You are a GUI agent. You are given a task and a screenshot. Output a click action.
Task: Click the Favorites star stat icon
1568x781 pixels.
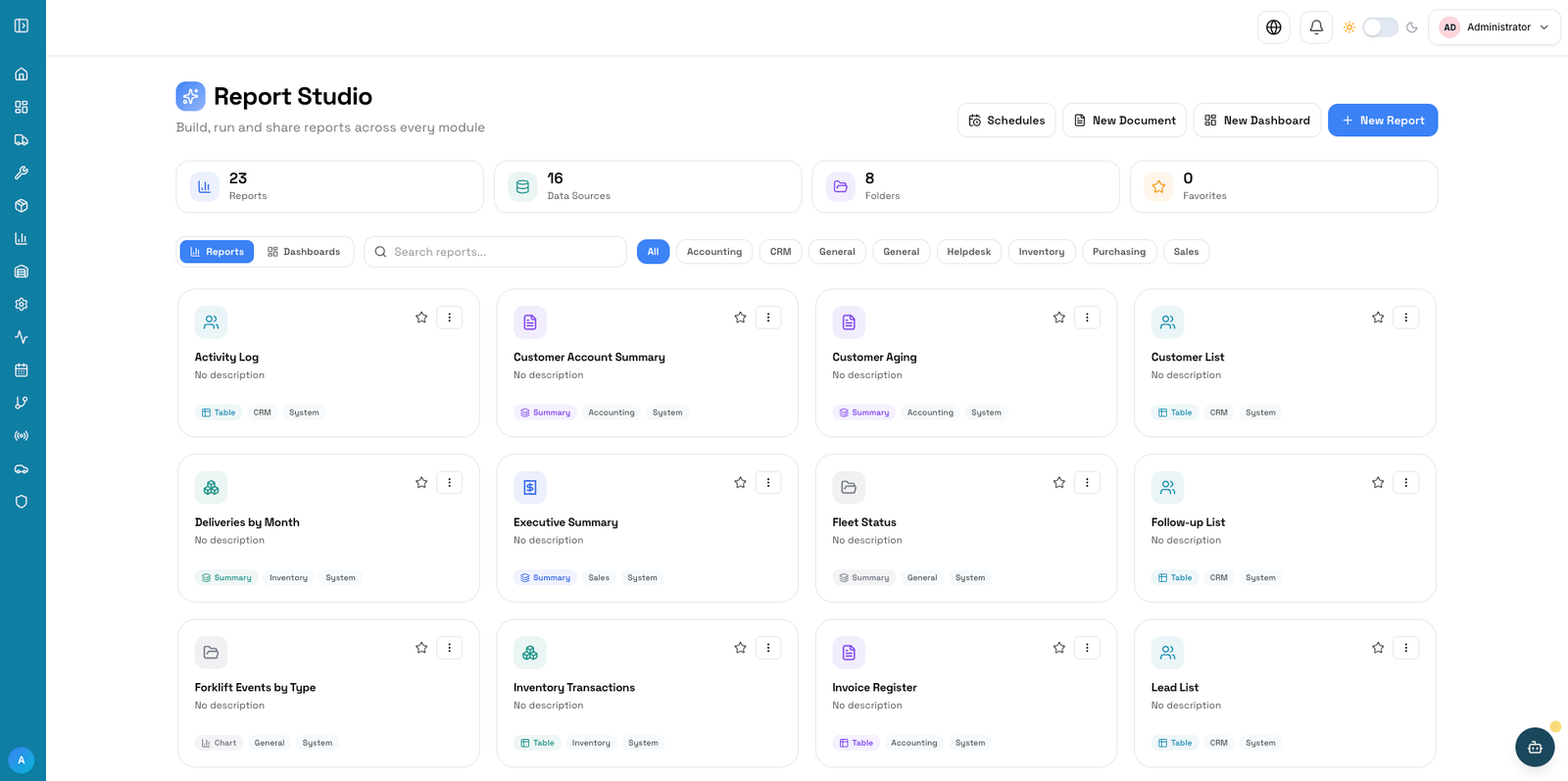1158,186
